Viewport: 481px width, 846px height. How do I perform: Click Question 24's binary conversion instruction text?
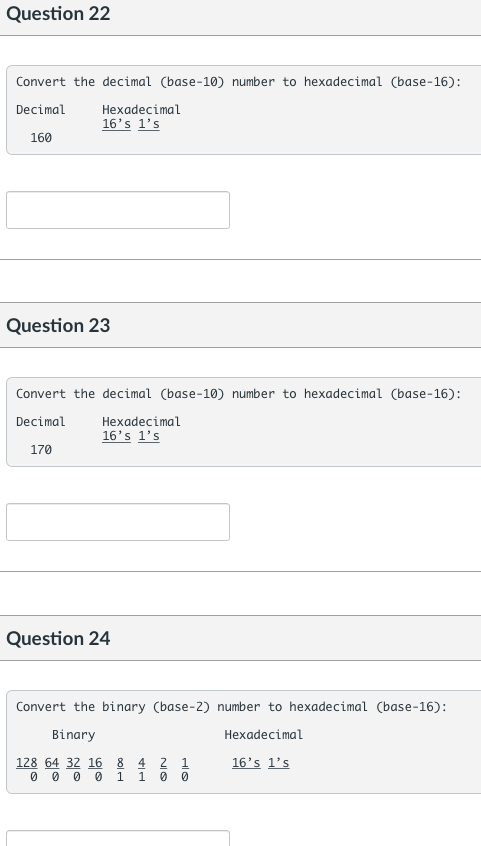coord(232,707)
